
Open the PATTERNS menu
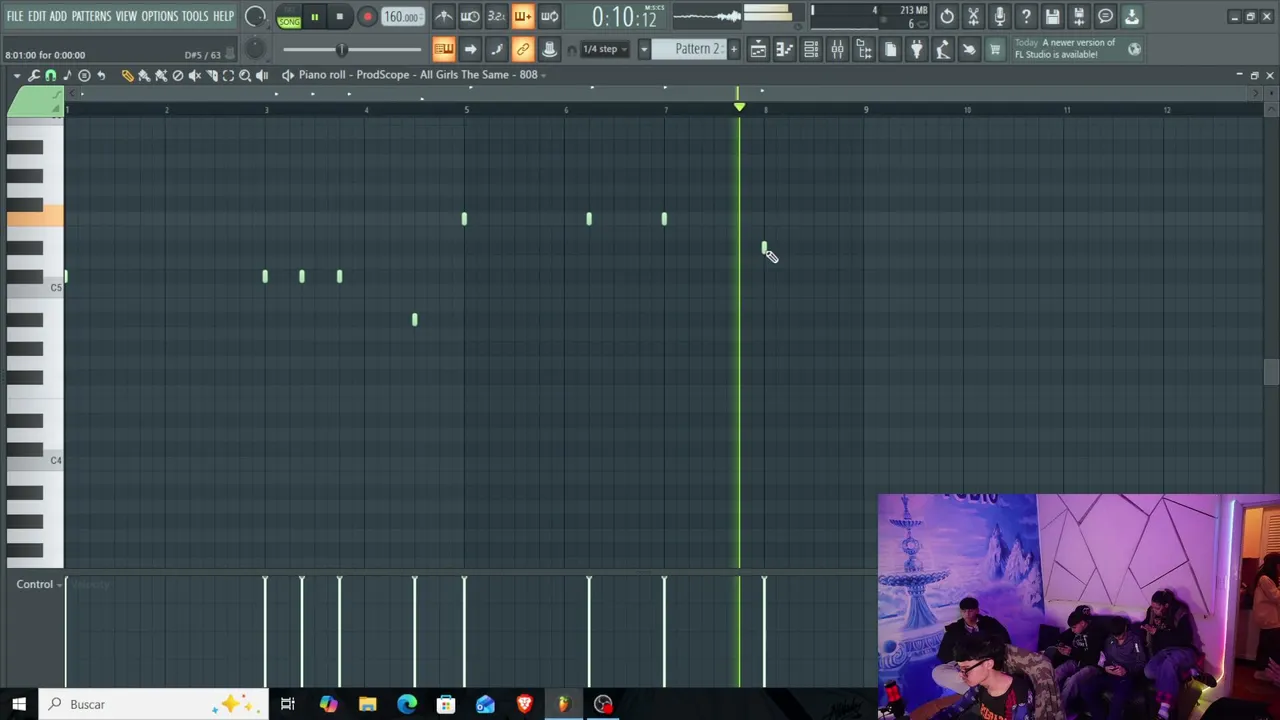pyautogui.click(x=91, y=16)
